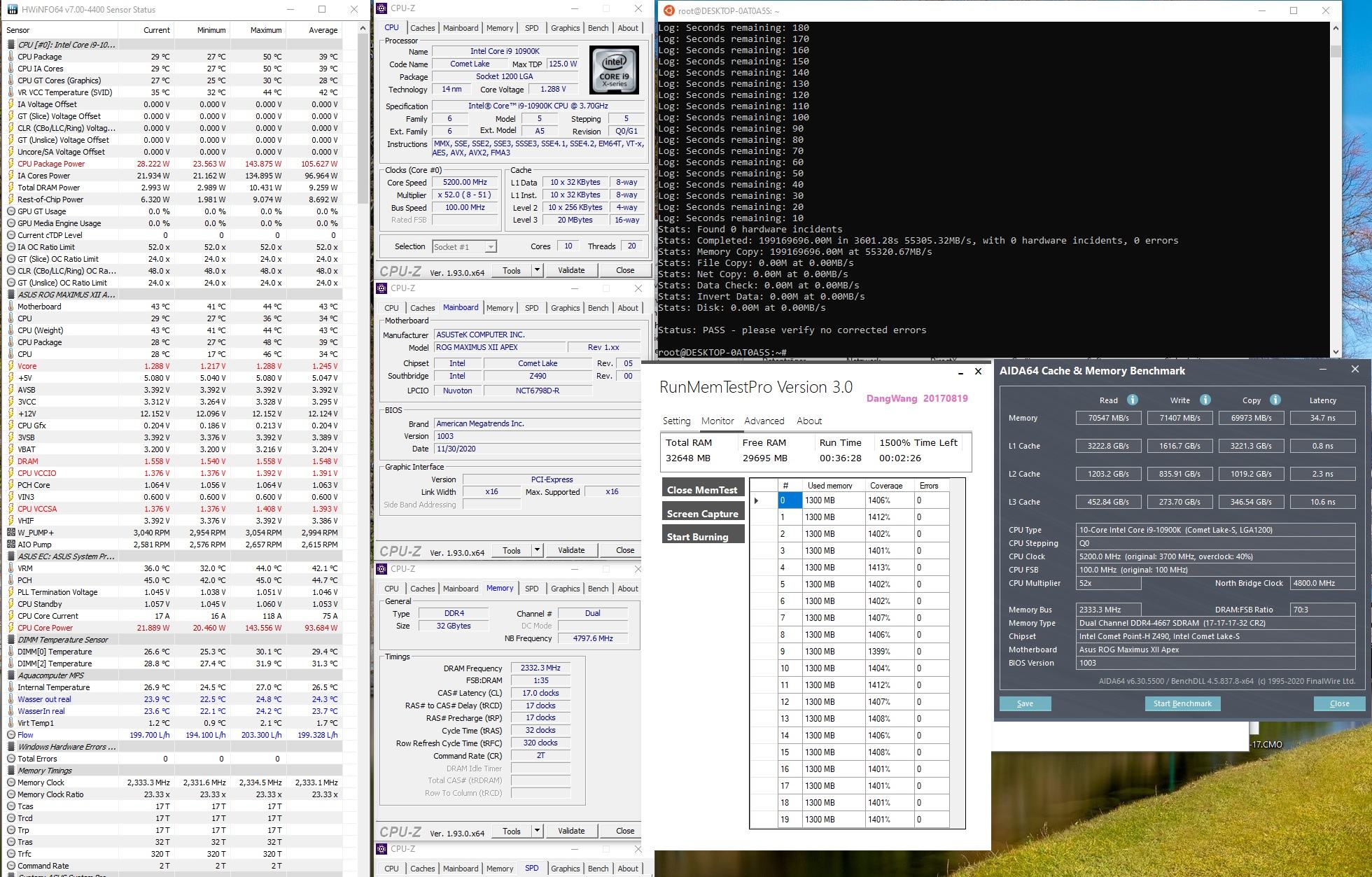Click the Copy info icon in AIDA64
1372x877 pixels.
tap(1275, 400)
